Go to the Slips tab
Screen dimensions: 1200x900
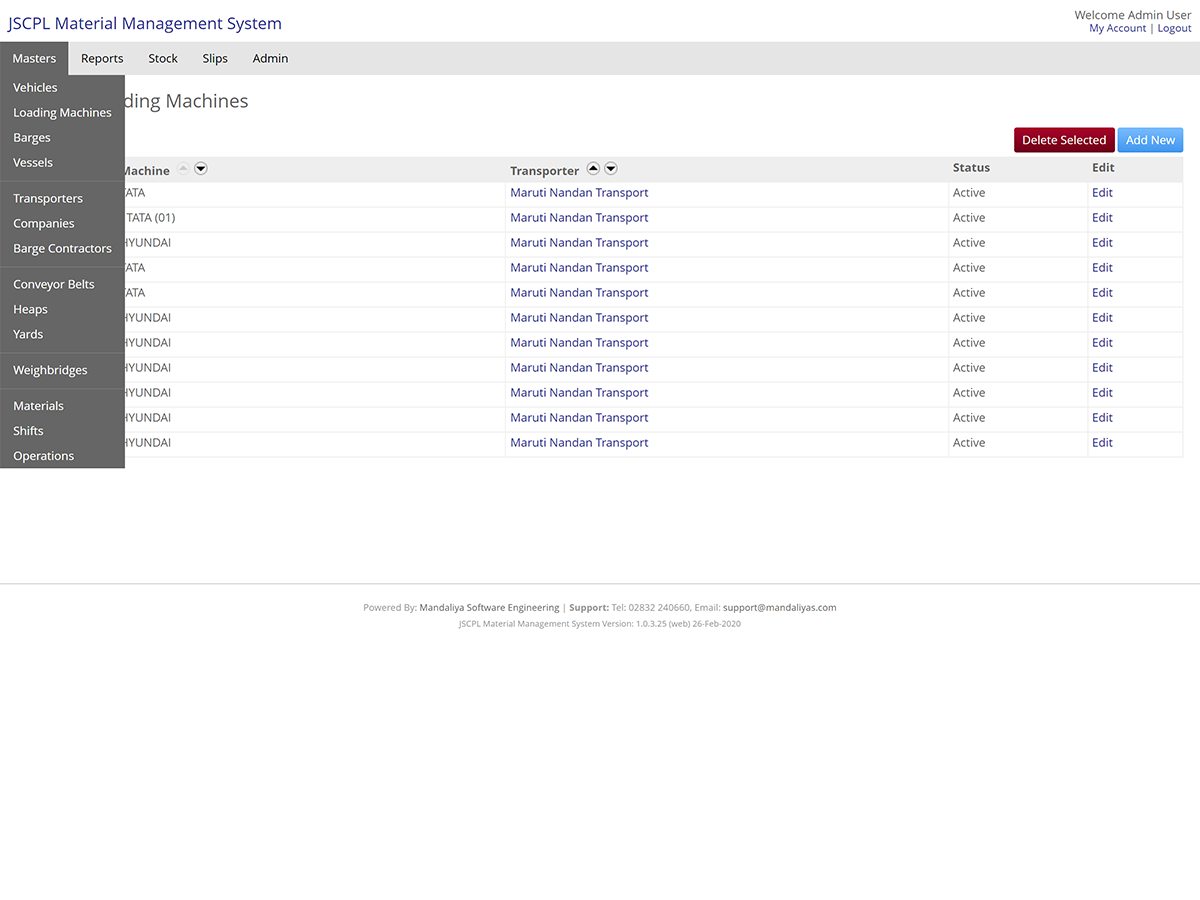[214, 58]
